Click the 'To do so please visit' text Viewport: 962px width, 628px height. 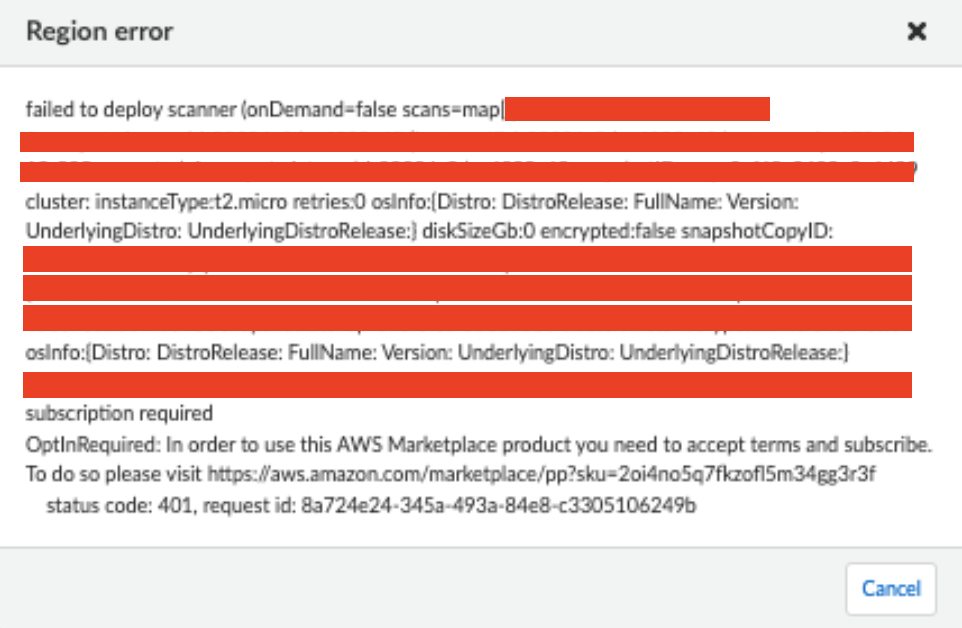point(114,474)
